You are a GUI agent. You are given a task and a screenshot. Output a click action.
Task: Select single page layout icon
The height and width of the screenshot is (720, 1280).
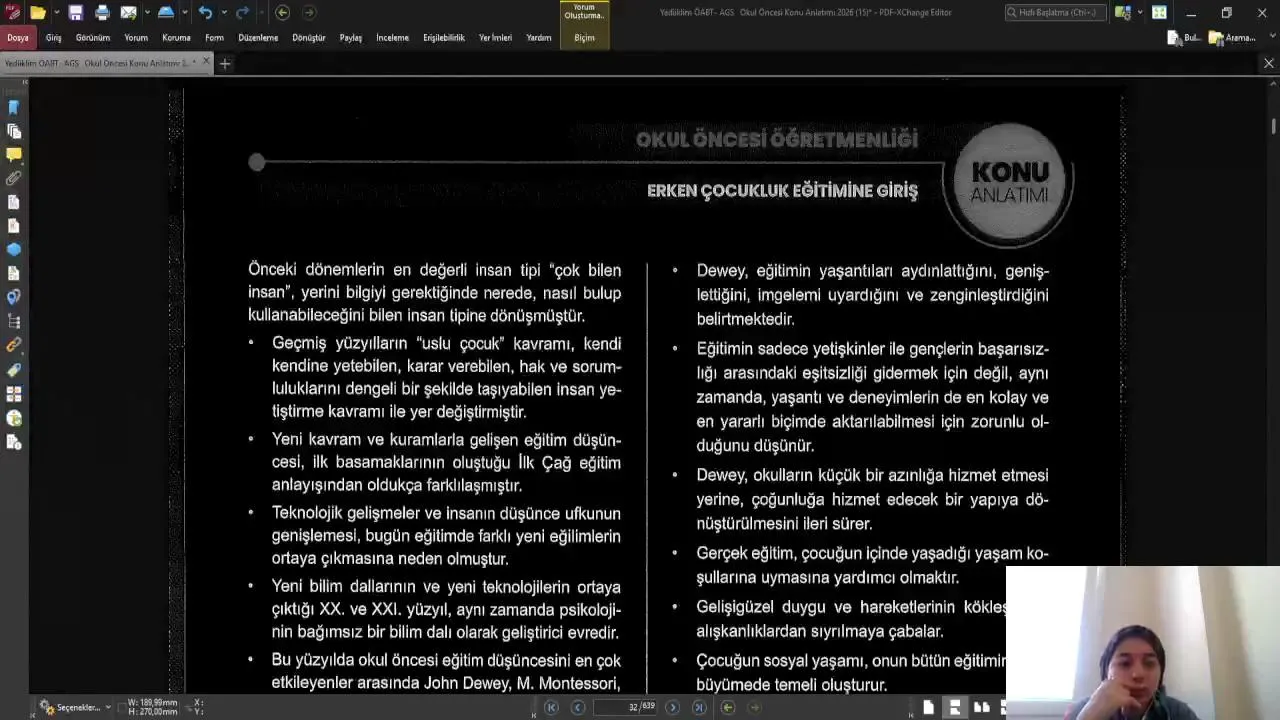929,707
